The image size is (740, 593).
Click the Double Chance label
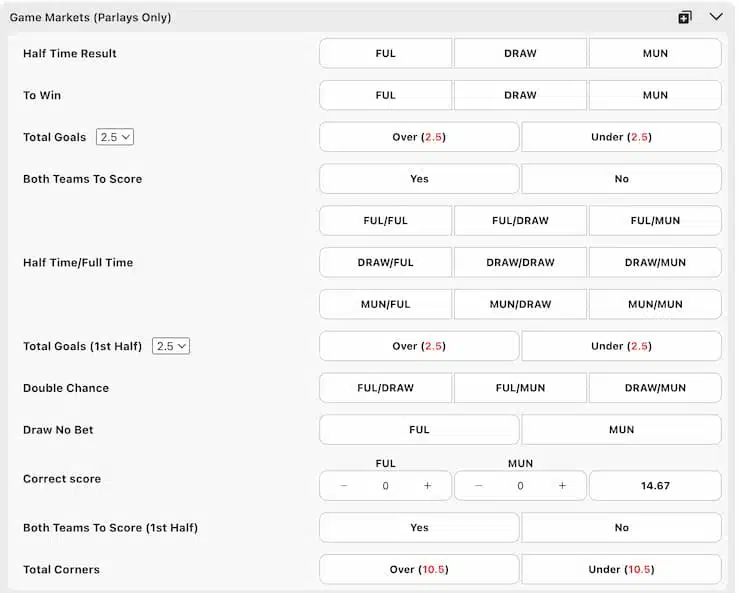66,388
